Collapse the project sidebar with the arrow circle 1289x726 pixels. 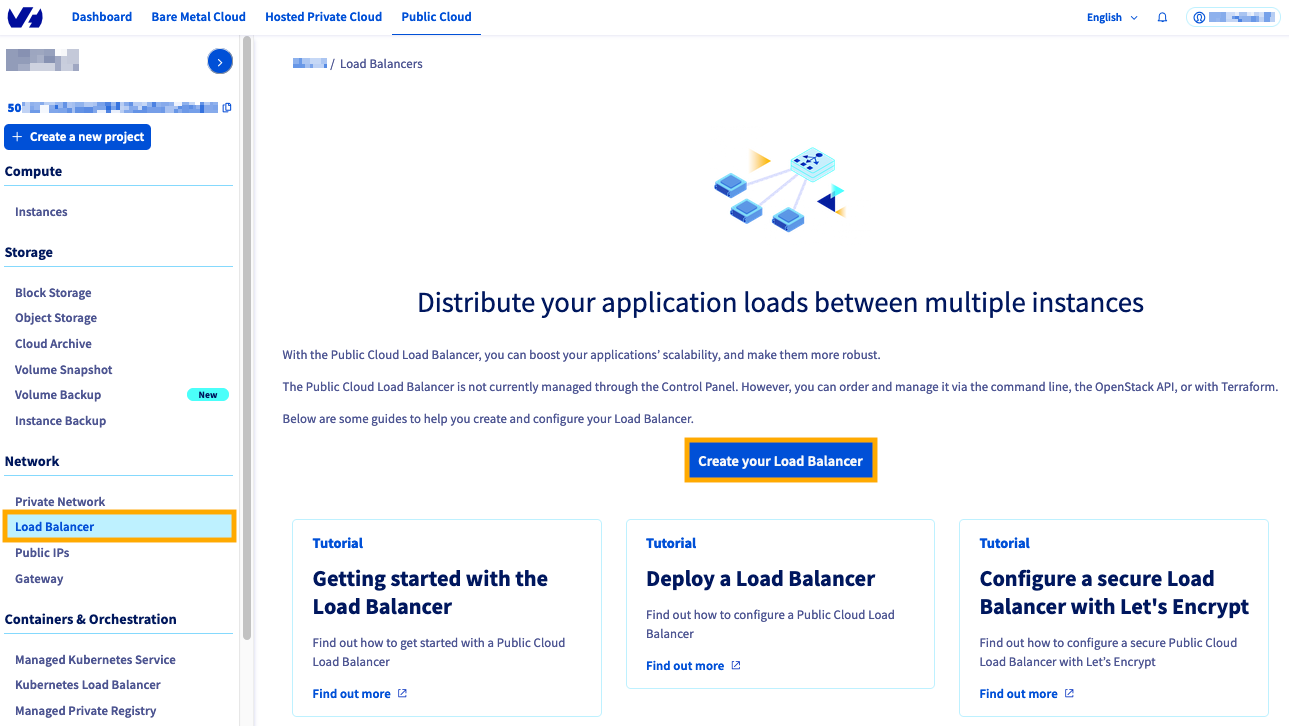click(x=220, y=61)
